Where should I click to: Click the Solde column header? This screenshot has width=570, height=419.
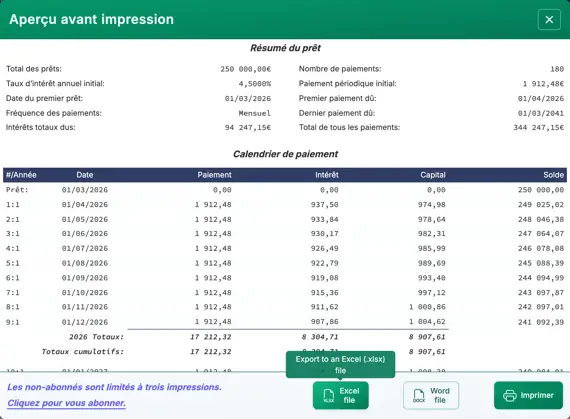[x=554, y=175]
